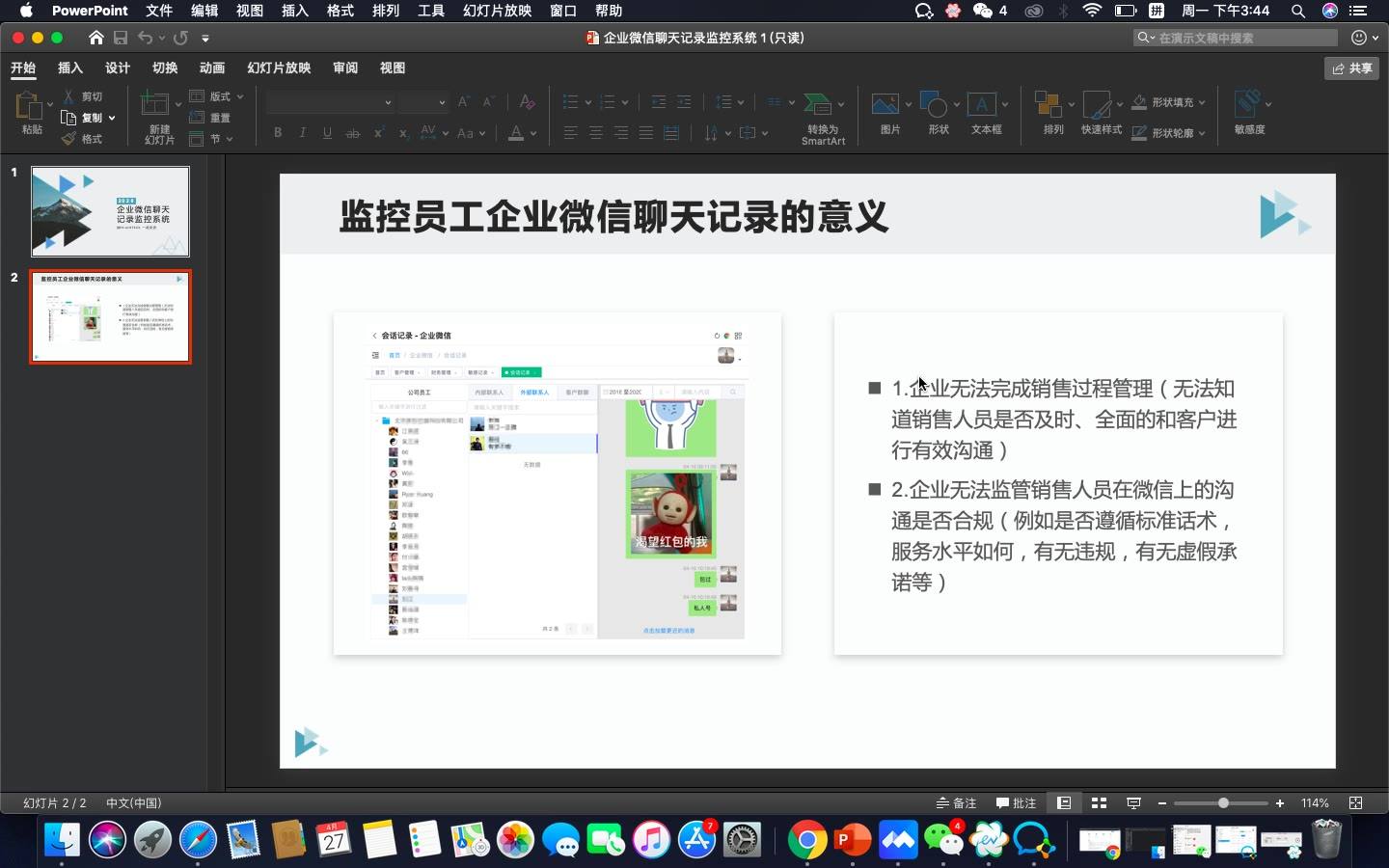Open the 动画 ribbon tab
1389x868 pixels.
[x=212, y=68]
